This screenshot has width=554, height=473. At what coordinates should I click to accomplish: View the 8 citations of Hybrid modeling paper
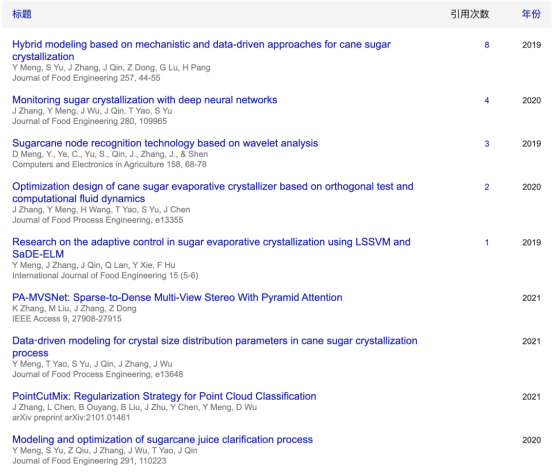487,45
